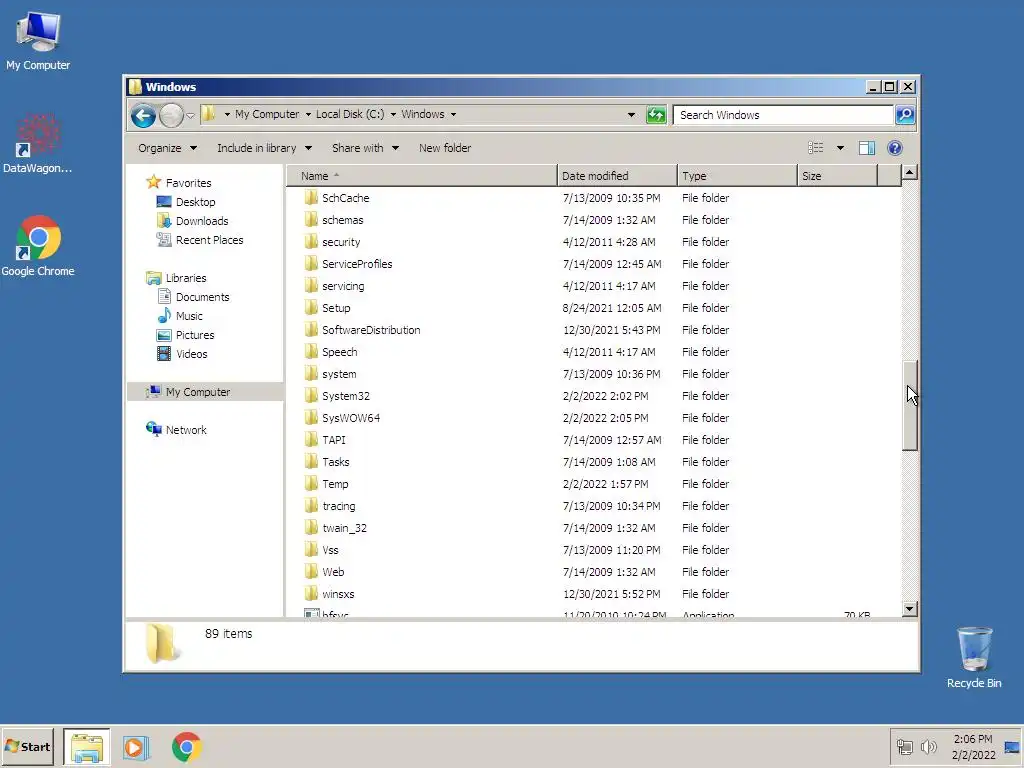
Task: Select Downloads under Favorites
Action: [x=202, y=221]
